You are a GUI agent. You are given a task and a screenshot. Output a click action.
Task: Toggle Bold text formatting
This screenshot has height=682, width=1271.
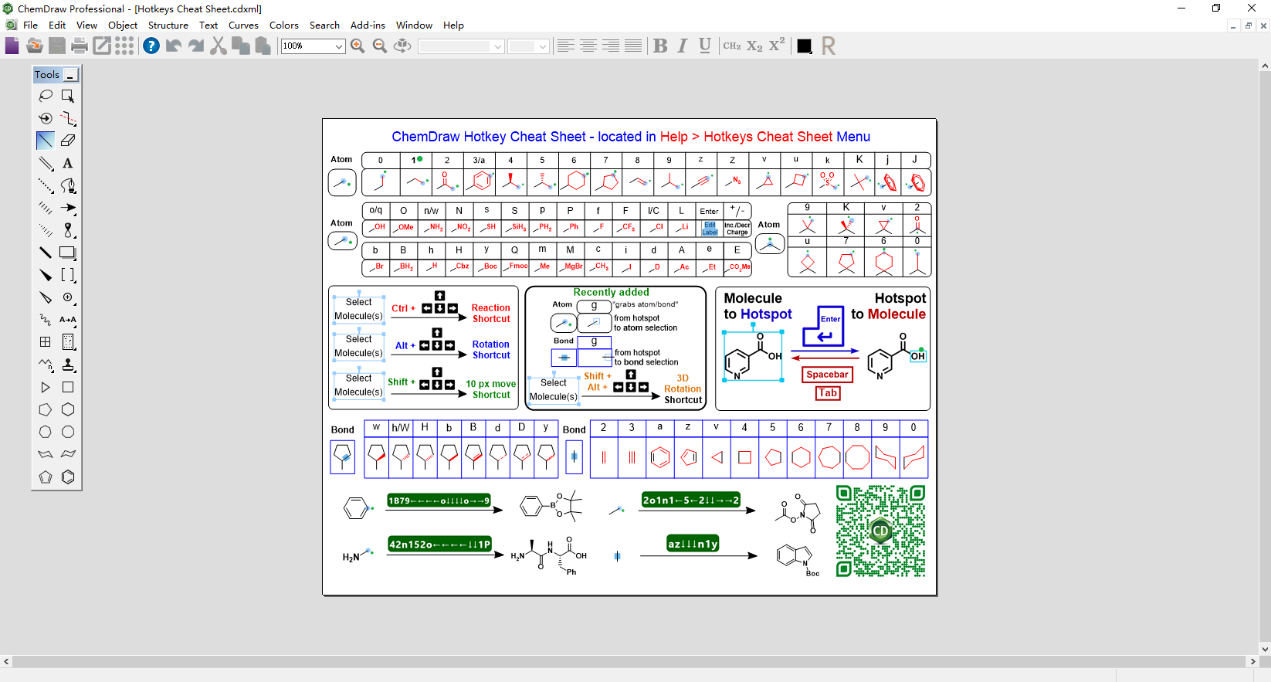660,46
